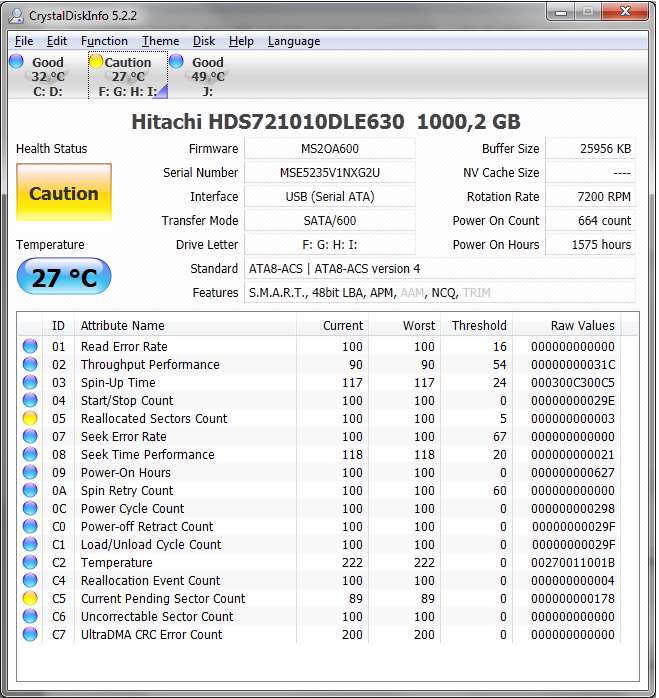Click the Worst column header
659x698 pixels.
tap(404, 325)
